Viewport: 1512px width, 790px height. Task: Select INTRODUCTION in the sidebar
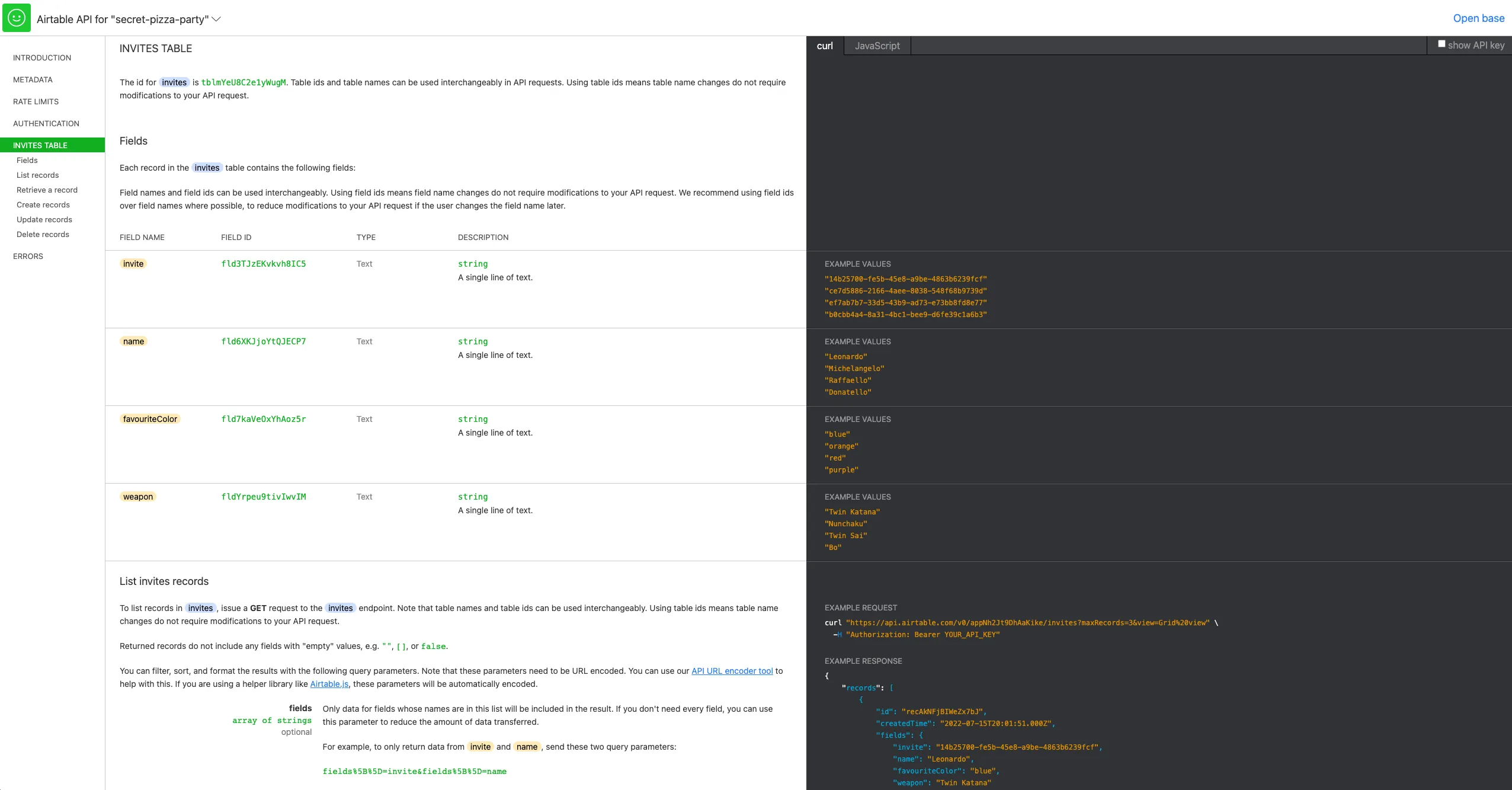pyautogui.click(x=41, y=57)
